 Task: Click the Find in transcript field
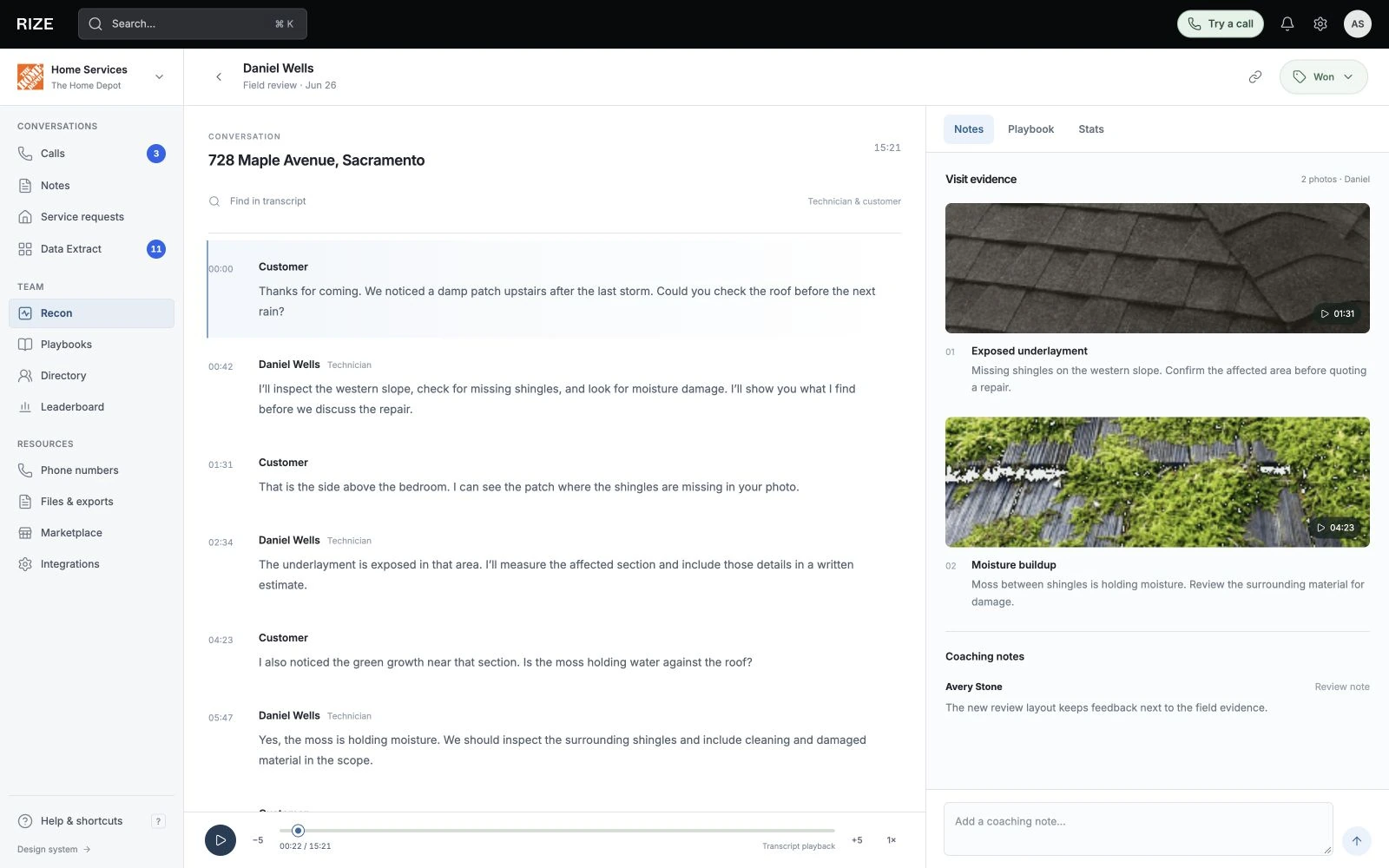click(505, 201)
